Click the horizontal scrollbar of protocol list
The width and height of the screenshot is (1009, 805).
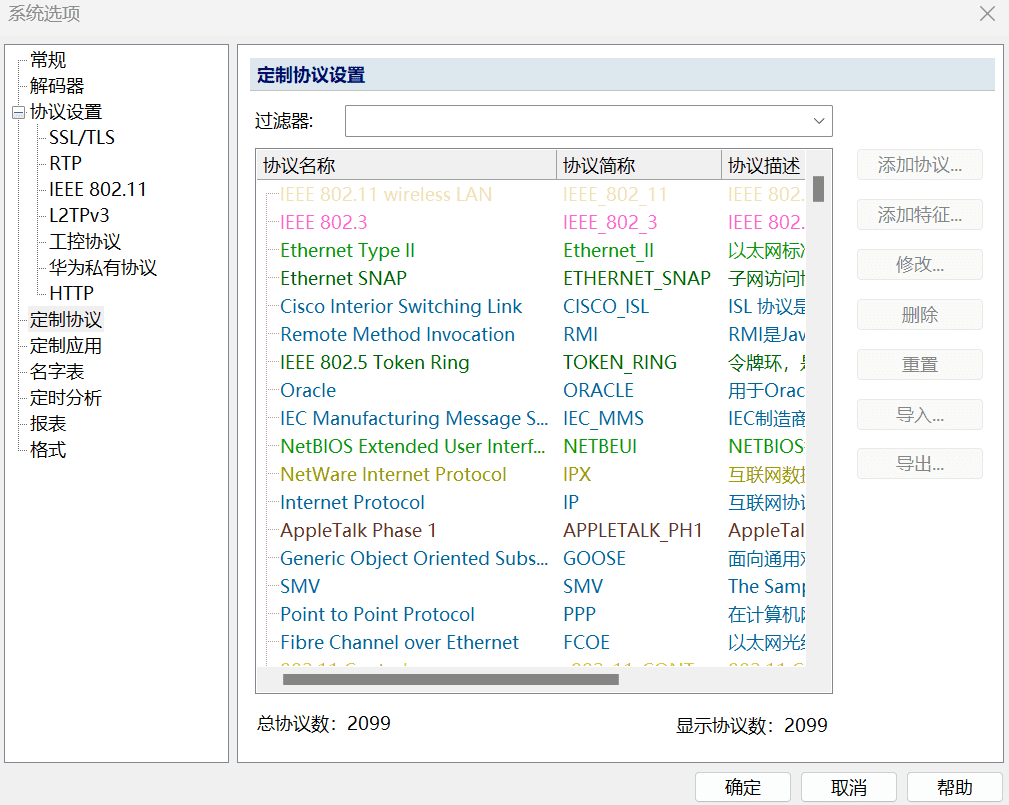(450, 680)
